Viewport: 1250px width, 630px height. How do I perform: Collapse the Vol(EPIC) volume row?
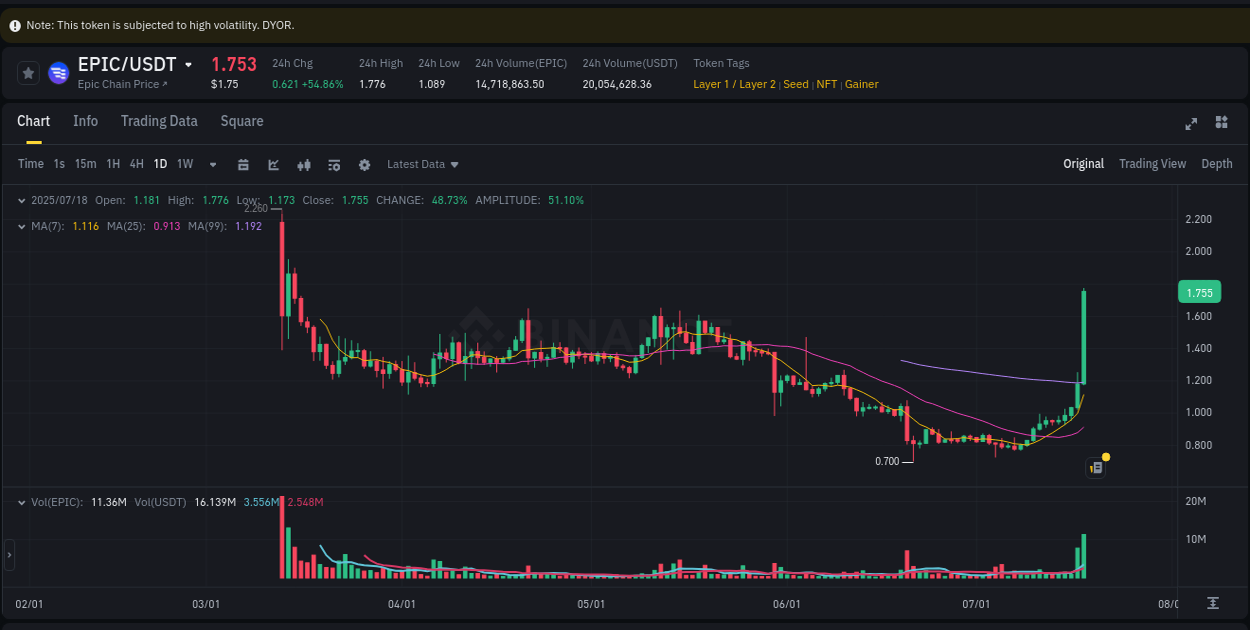pyautogui.click(x=21, y=502)
